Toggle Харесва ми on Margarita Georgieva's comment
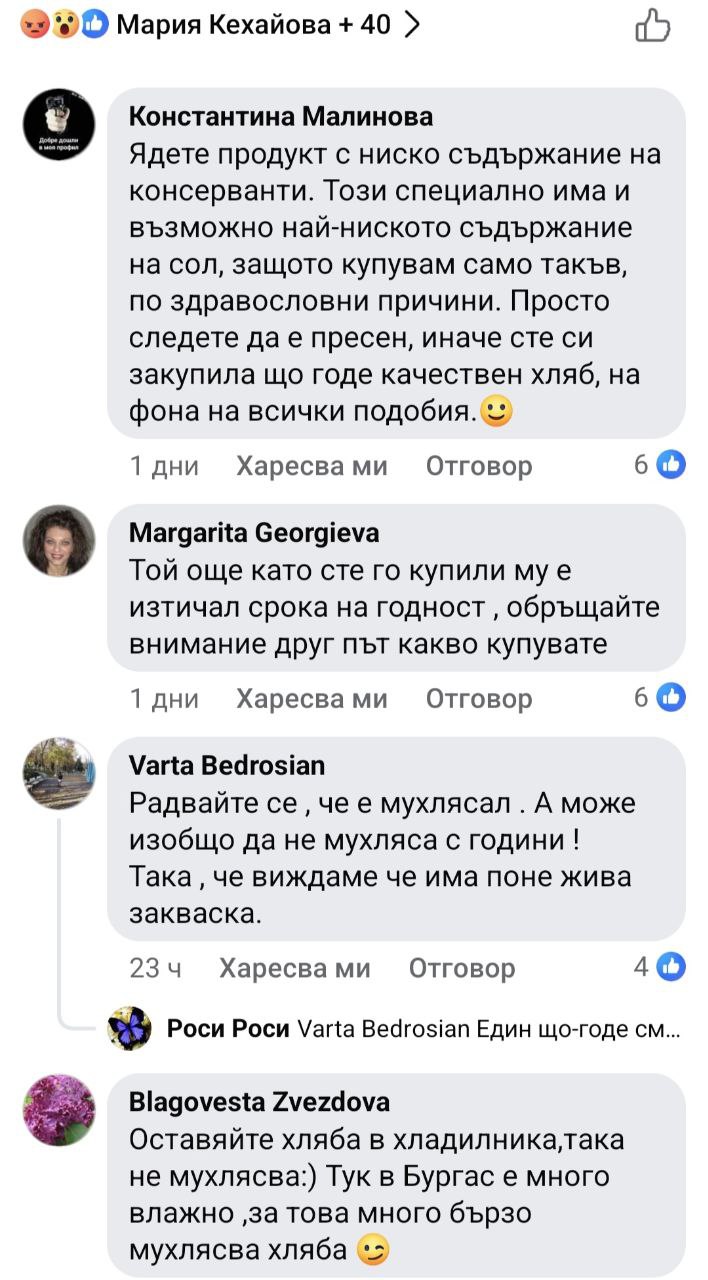Image resolution: width=708 pixels, height=1280 pixels. click(x=312, y=699)
